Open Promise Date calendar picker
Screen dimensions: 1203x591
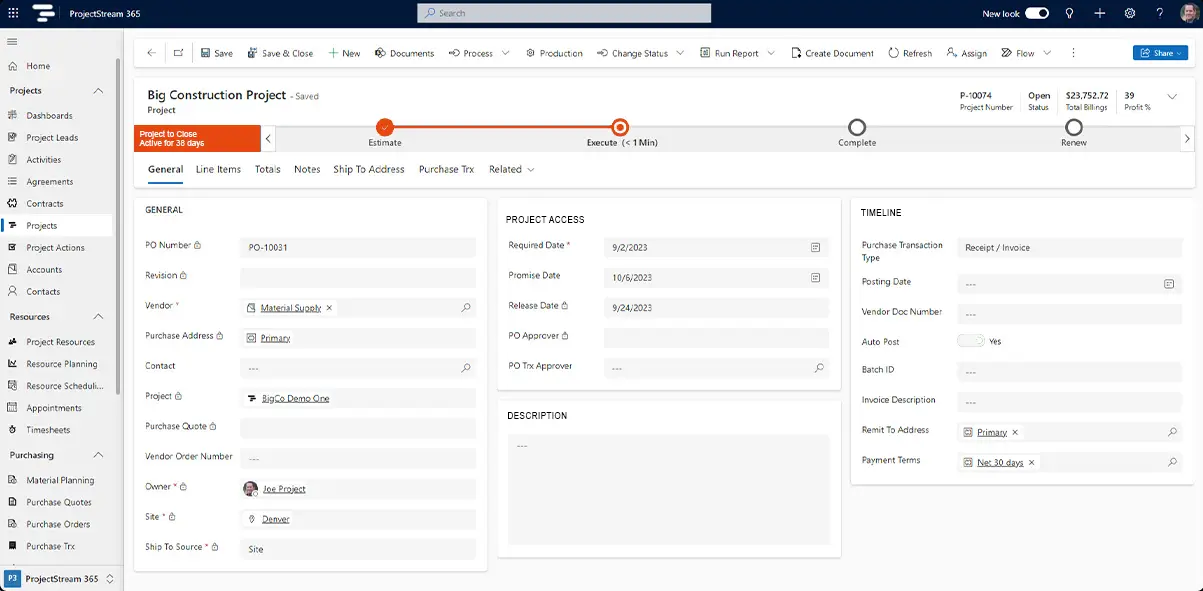coord(816,277)
